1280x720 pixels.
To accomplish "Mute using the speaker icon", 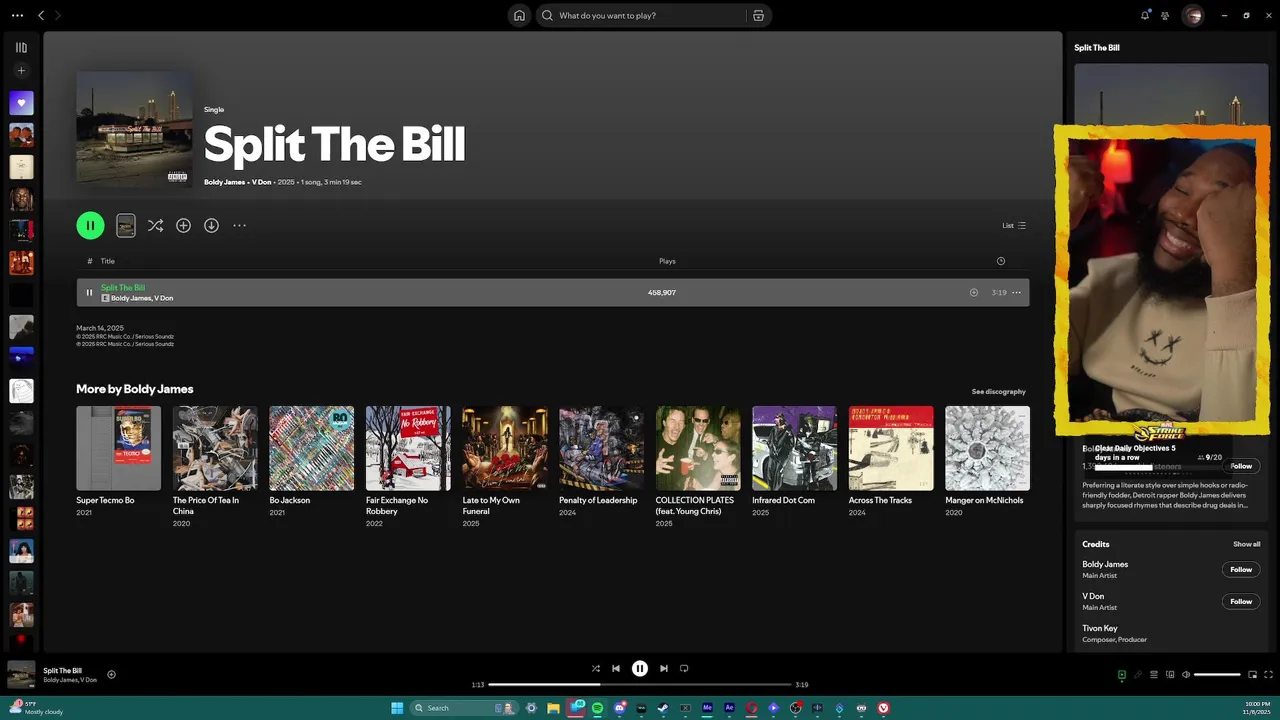I will point(1186,675).
